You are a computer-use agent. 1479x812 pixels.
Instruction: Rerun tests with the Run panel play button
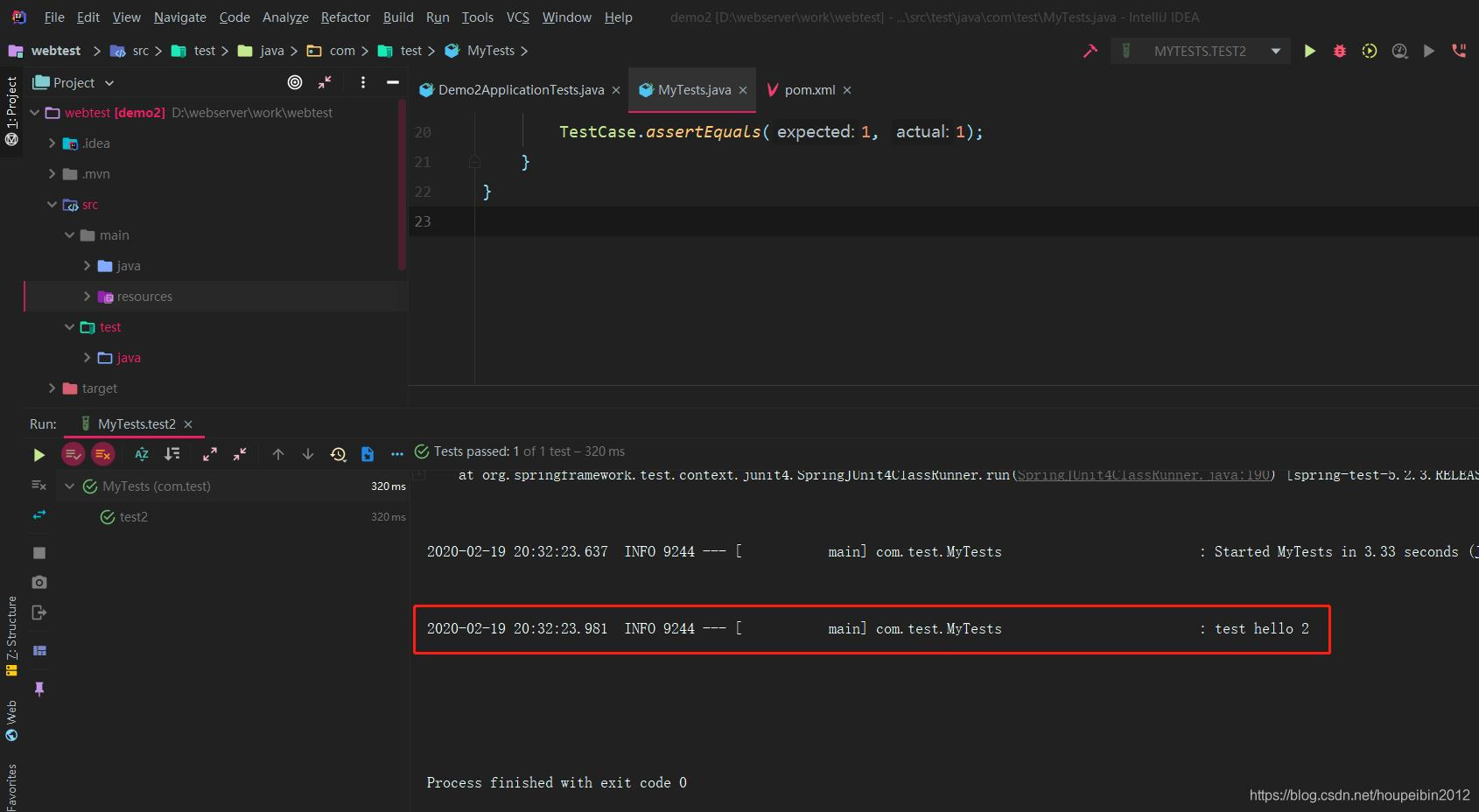click(x=39, y=454)
